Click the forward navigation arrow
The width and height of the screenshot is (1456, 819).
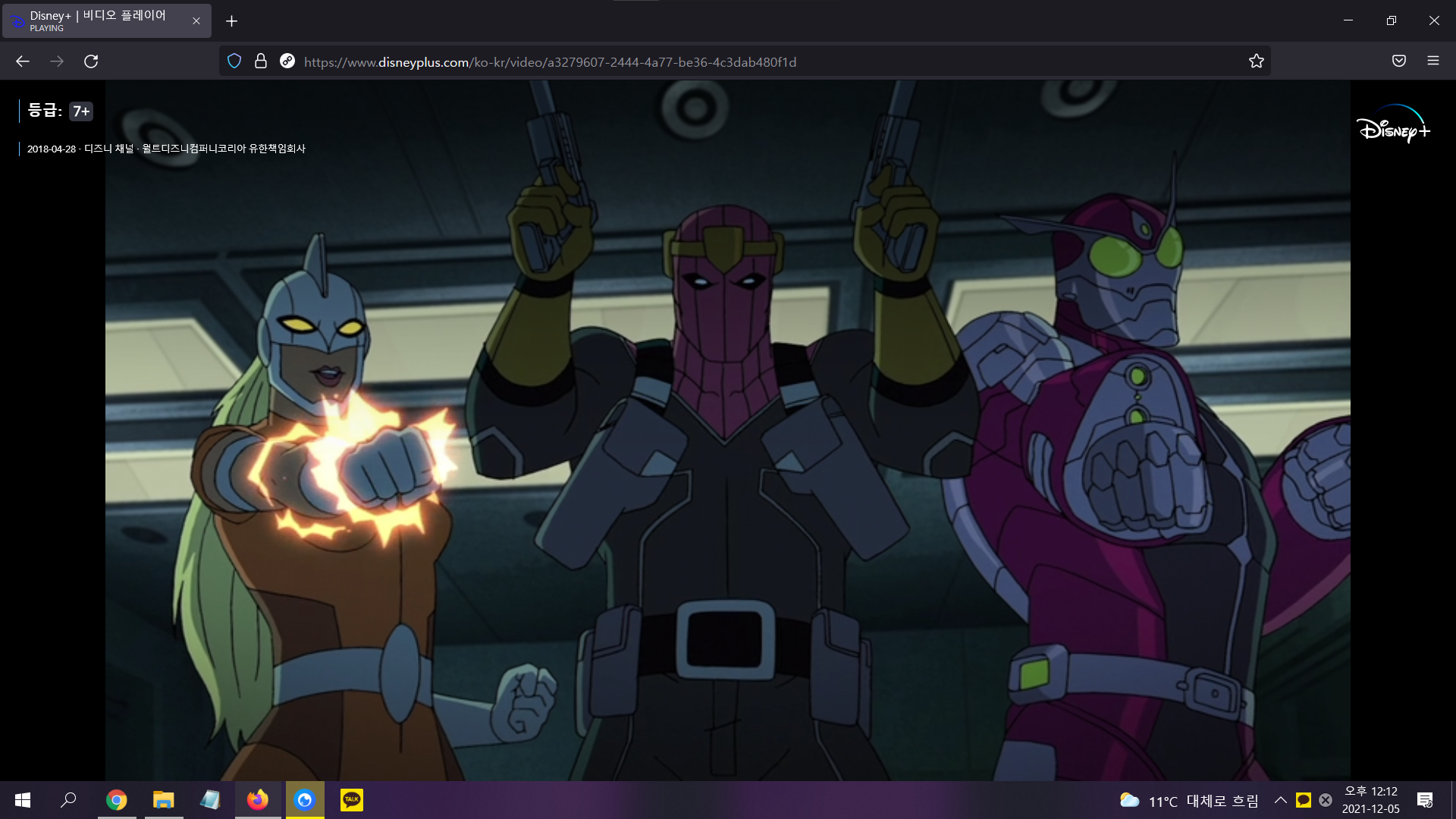click(57, 61)
